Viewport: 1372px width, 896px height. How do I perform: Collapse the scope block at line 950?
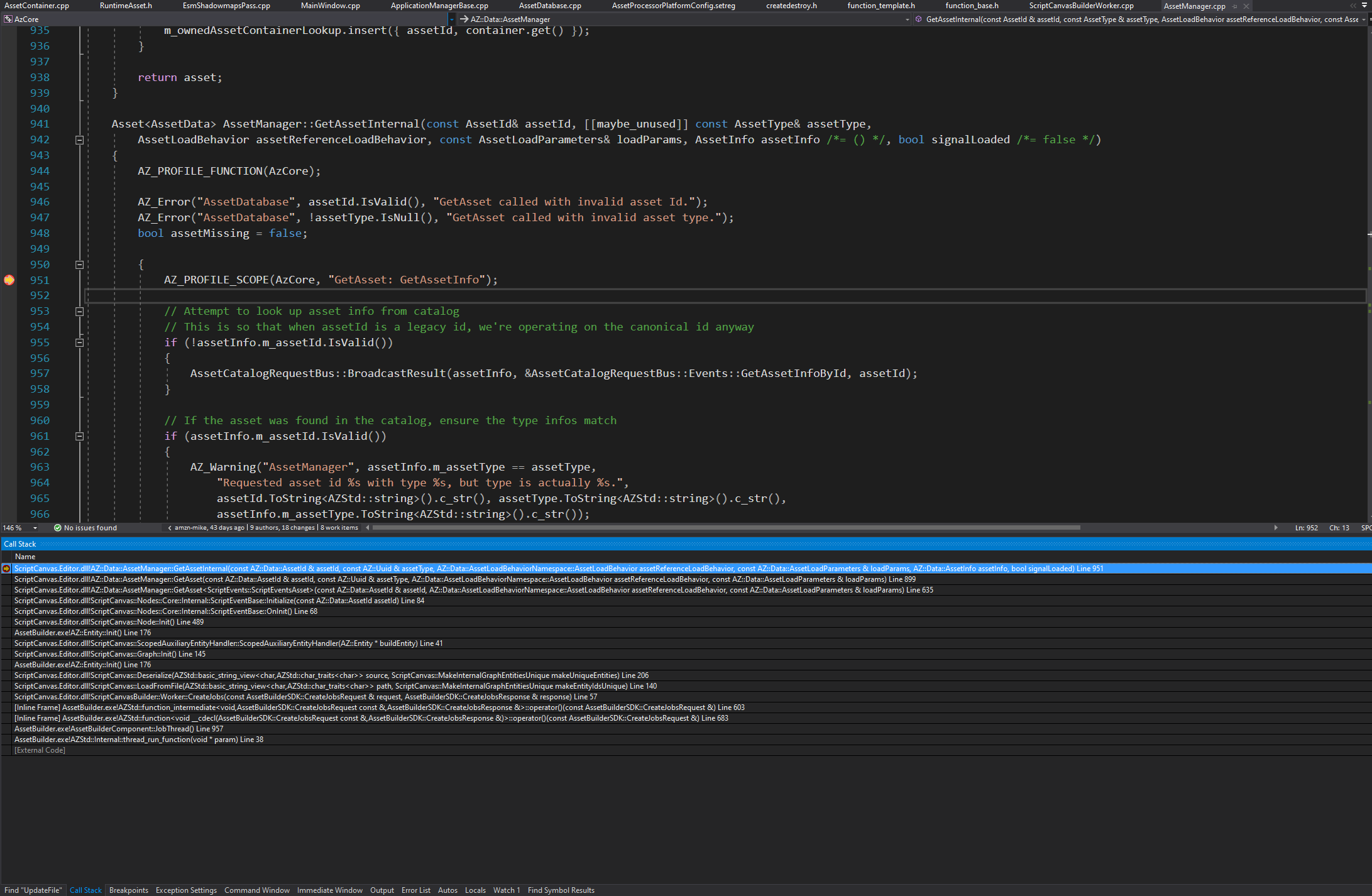tap(79, 265)
